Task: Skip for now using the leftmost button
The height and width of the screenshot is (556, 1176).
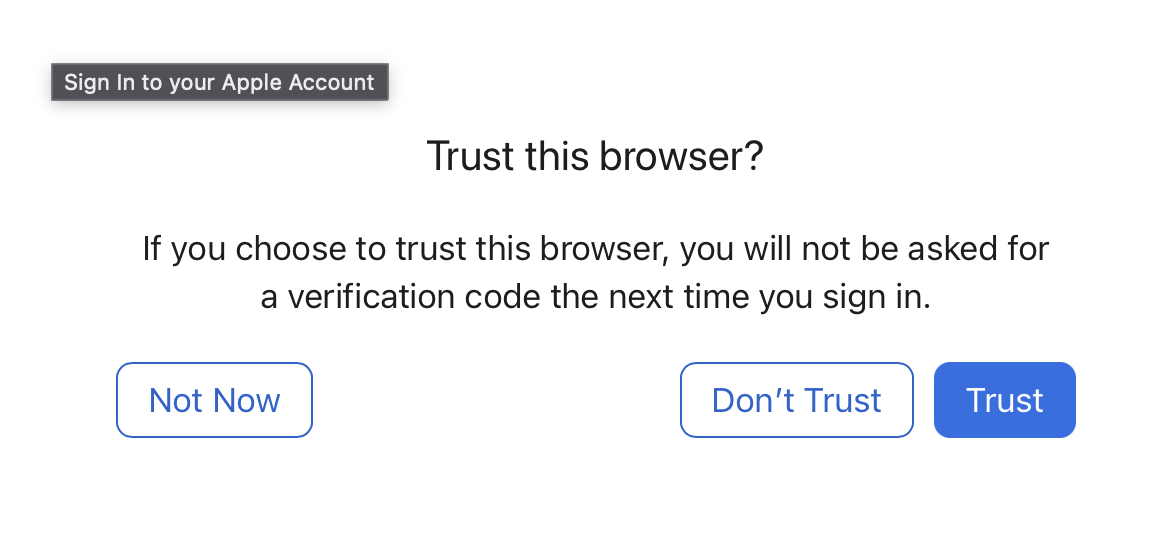Action: click(214, 400)
